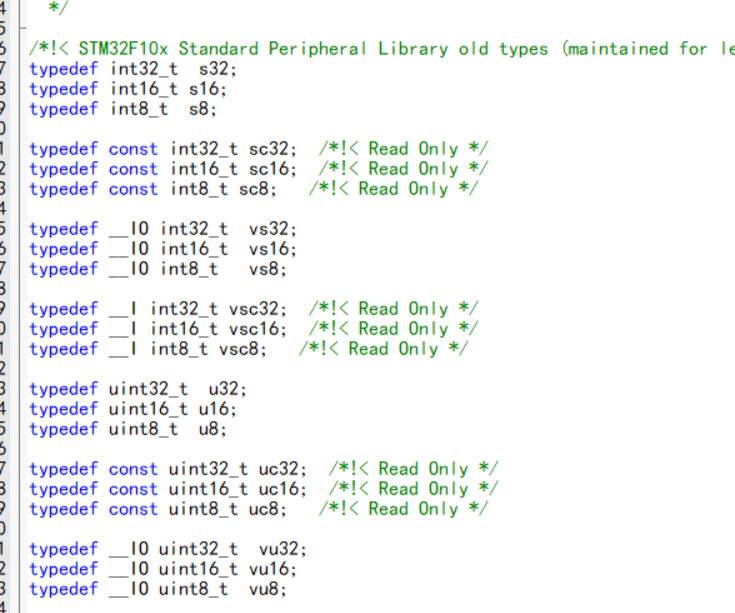Click '__IO' qualifier on the vu16 line
The image size is (735, 613).
click(129, 569)
